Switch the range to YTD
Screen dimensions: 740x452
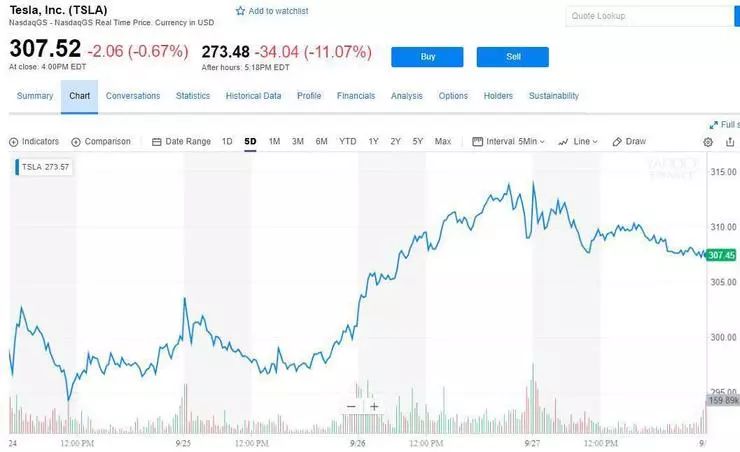[347, 142]
